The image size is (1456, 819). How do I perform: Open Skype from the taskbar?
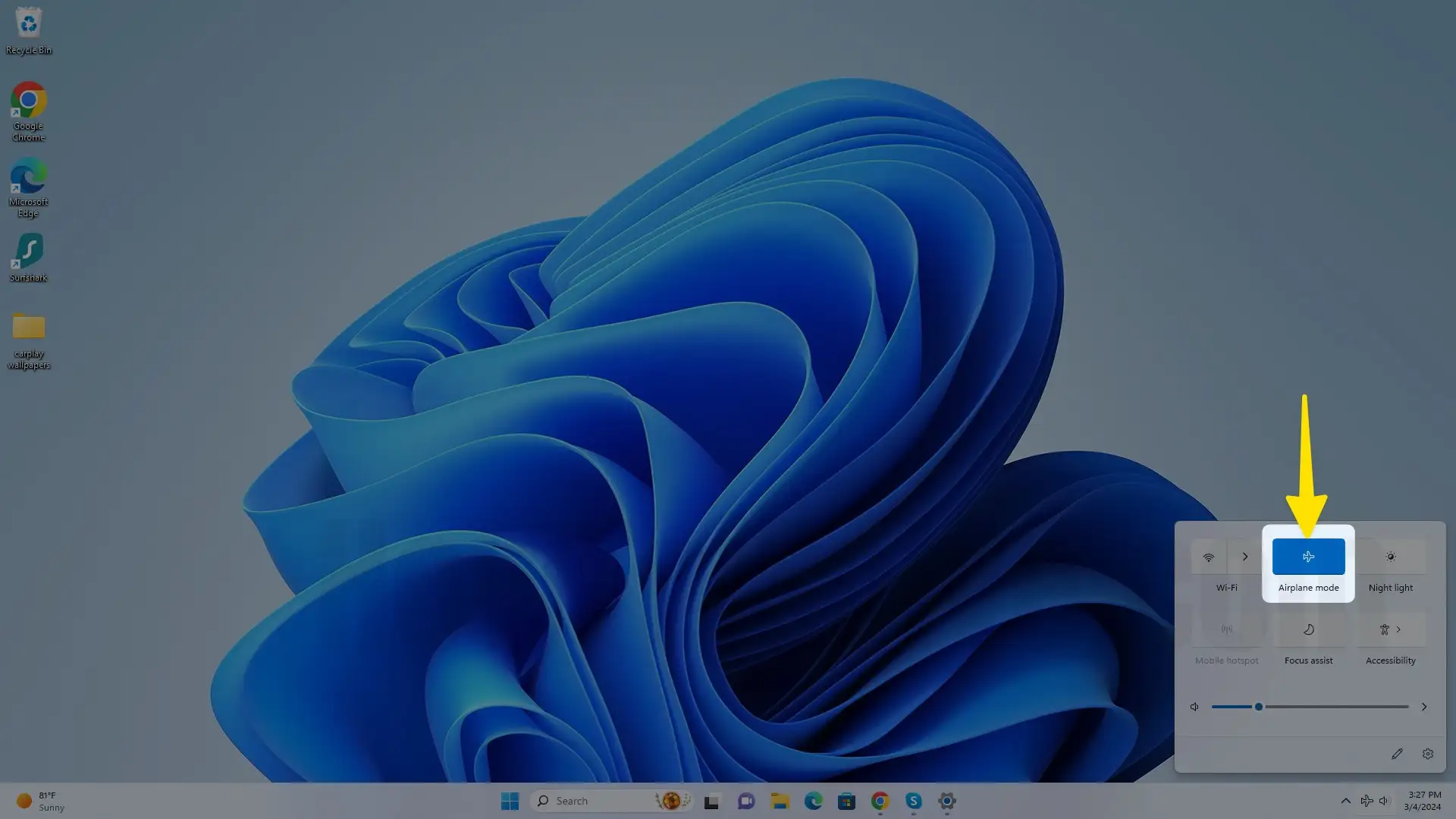tap(913, 801)
